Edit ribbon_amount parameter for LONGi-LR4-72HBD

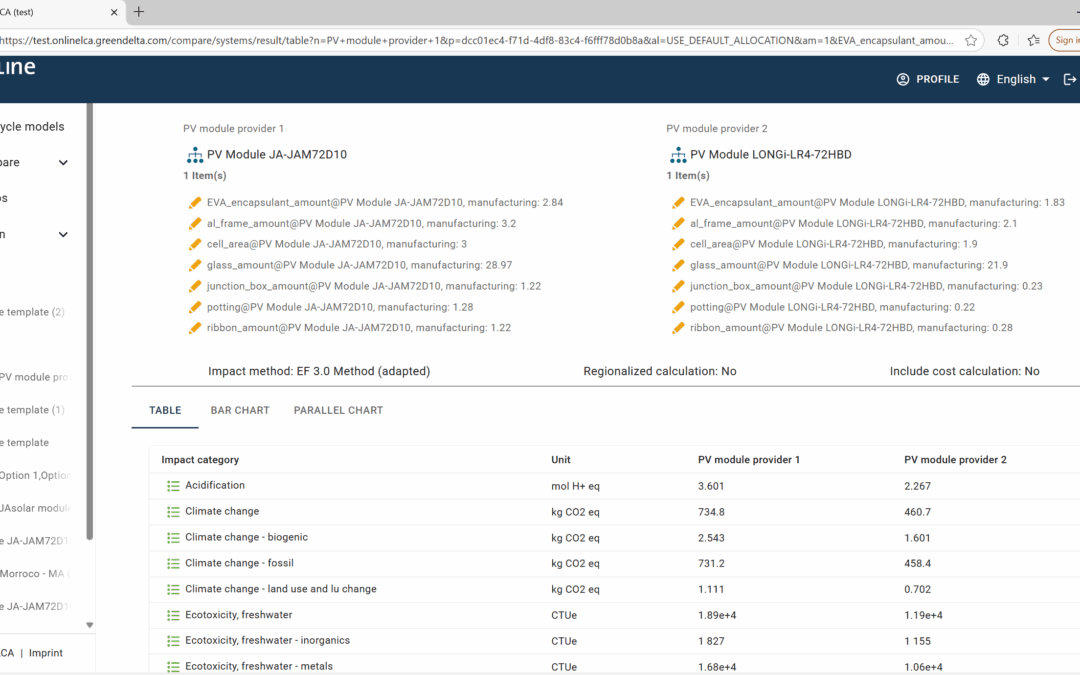pos(679,329)
